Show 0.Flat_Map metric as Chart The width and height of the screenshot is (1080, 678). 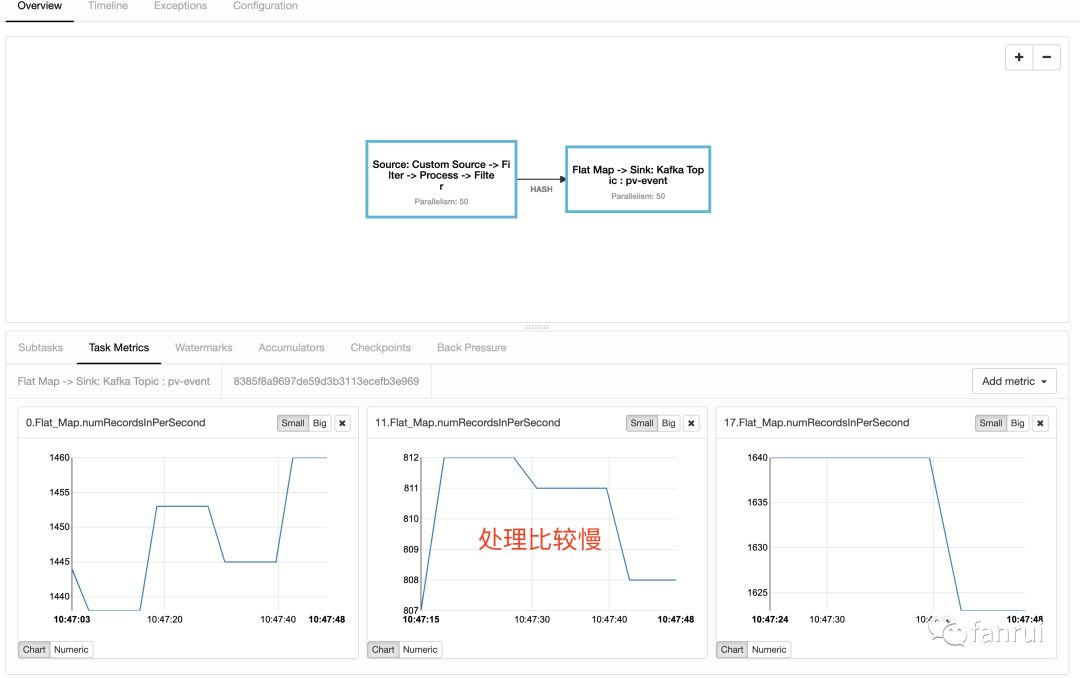click(x=34, y=649)
